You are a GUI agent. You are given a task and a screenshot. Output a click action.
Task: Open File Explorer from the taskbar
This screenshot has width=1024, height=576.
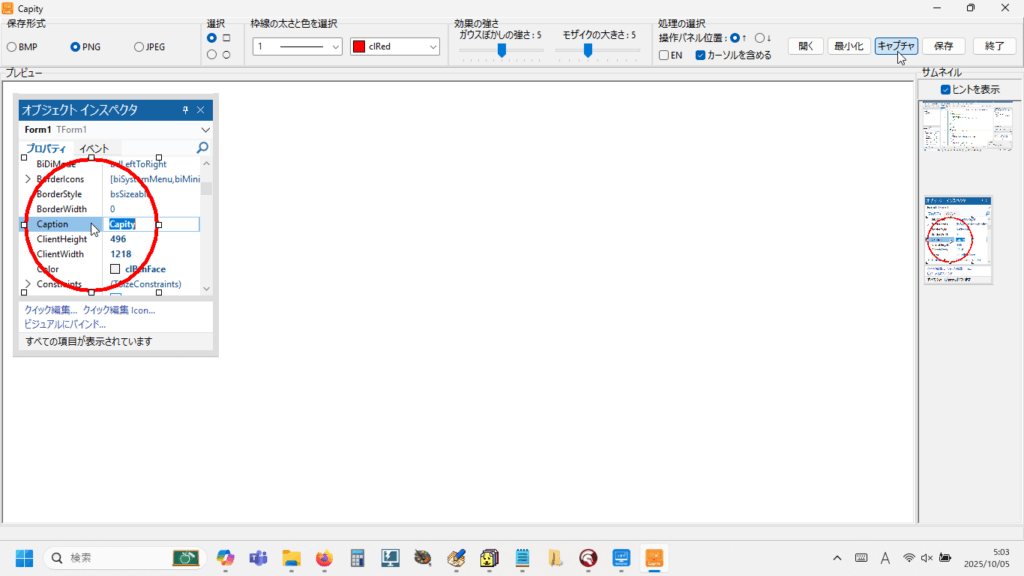(x=291, y=558)
